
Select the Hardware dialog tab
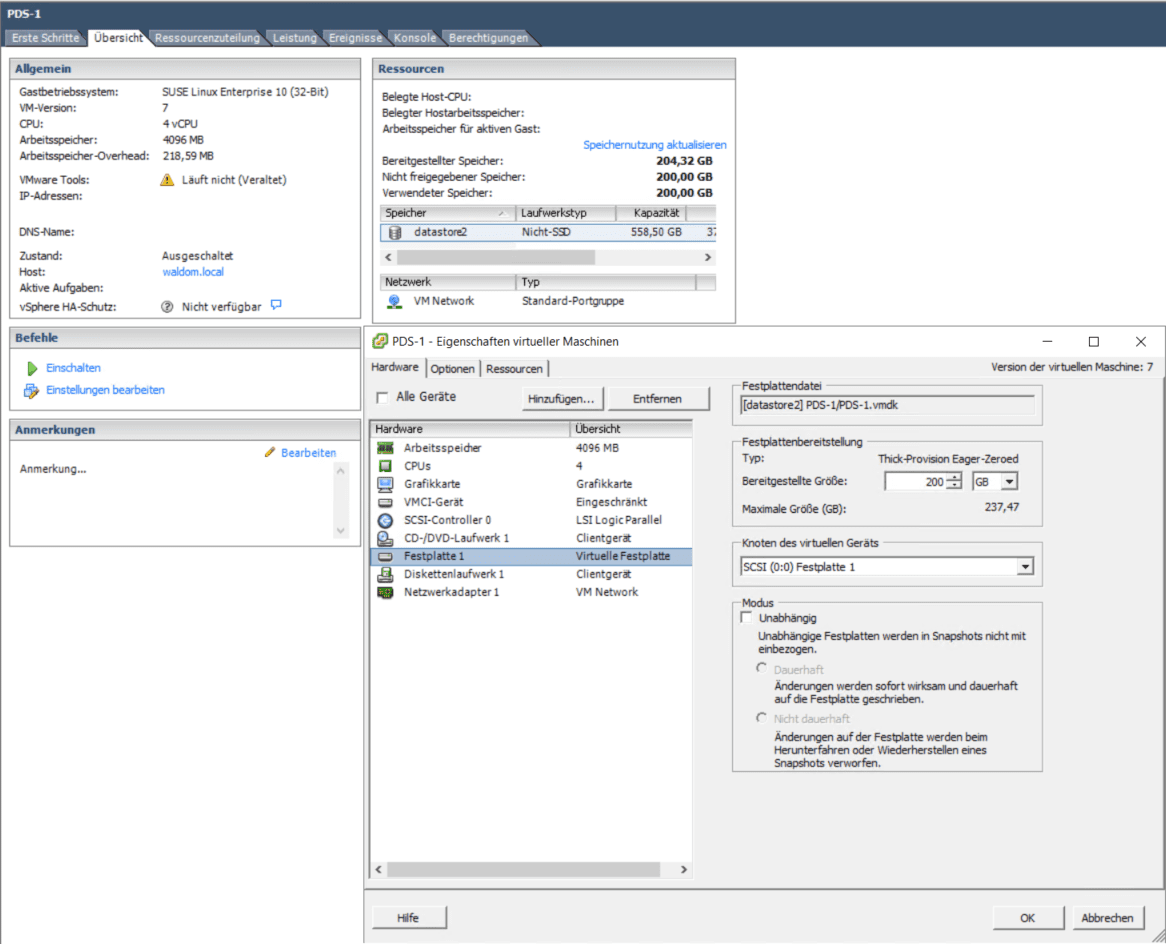click(395, 367)
